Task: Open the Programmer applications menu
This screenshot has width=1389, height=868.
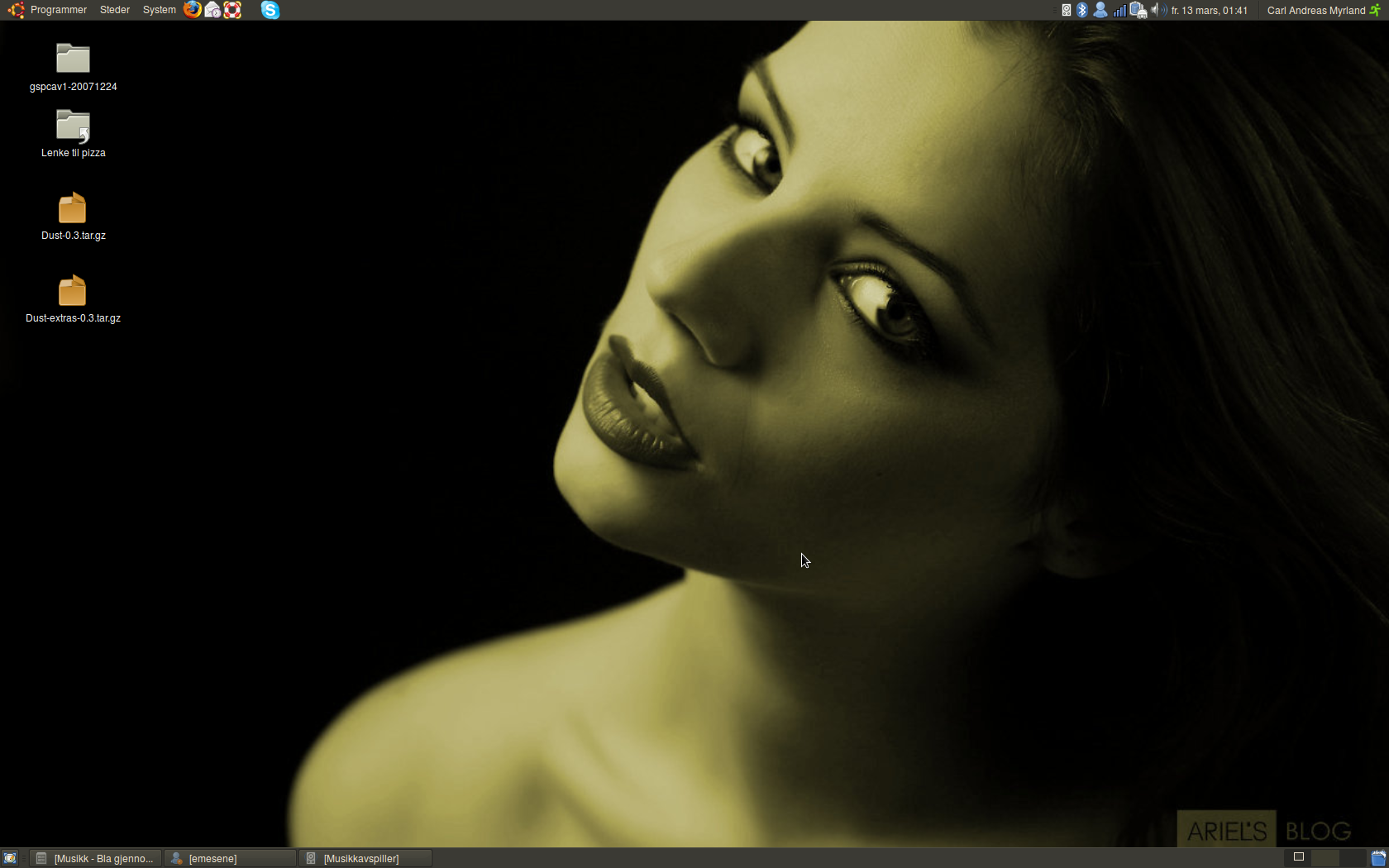Action: click(x=58, y=10)
